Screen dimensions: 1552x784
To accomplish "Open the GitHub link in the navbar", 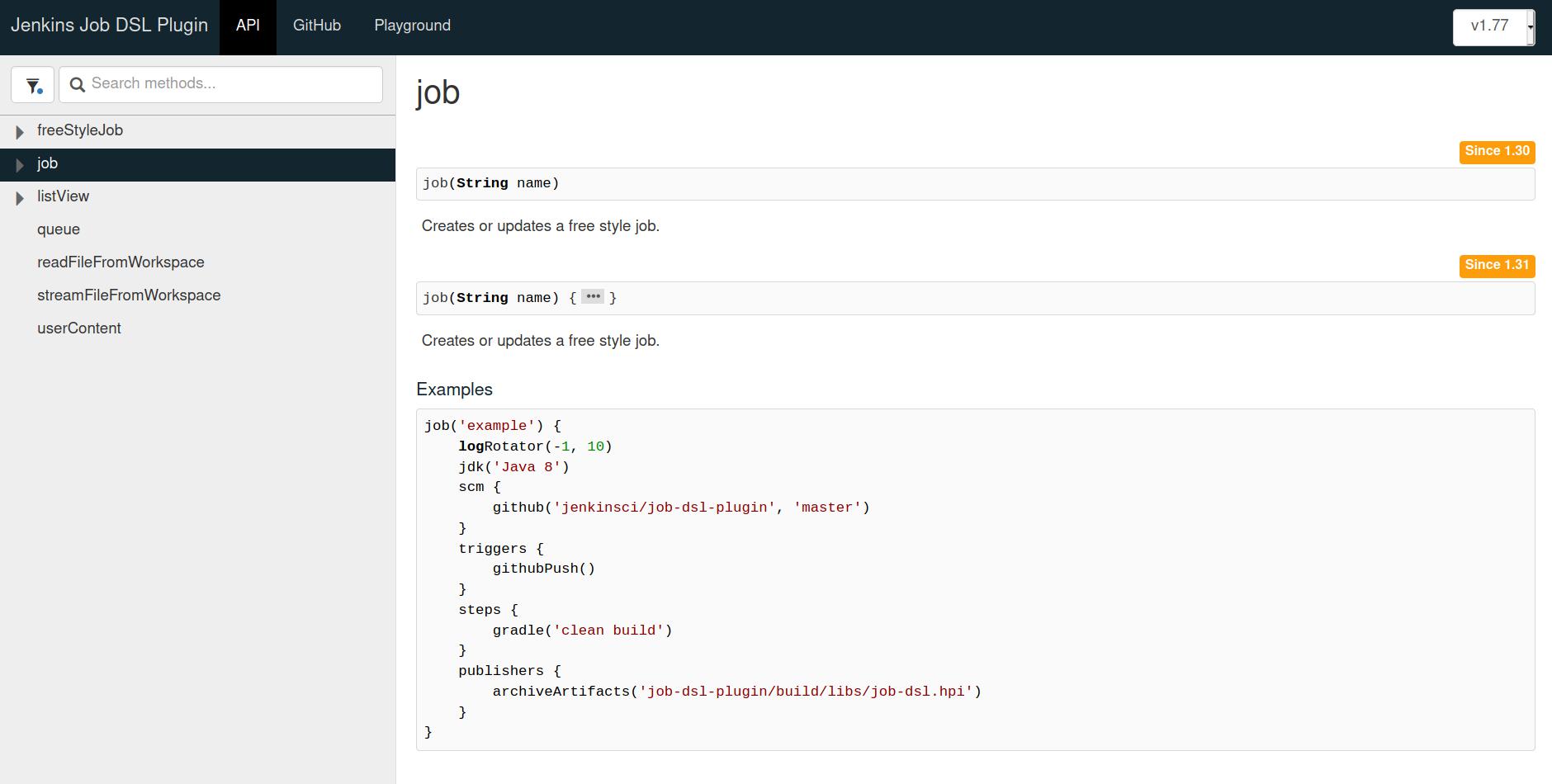I will 317,26.
